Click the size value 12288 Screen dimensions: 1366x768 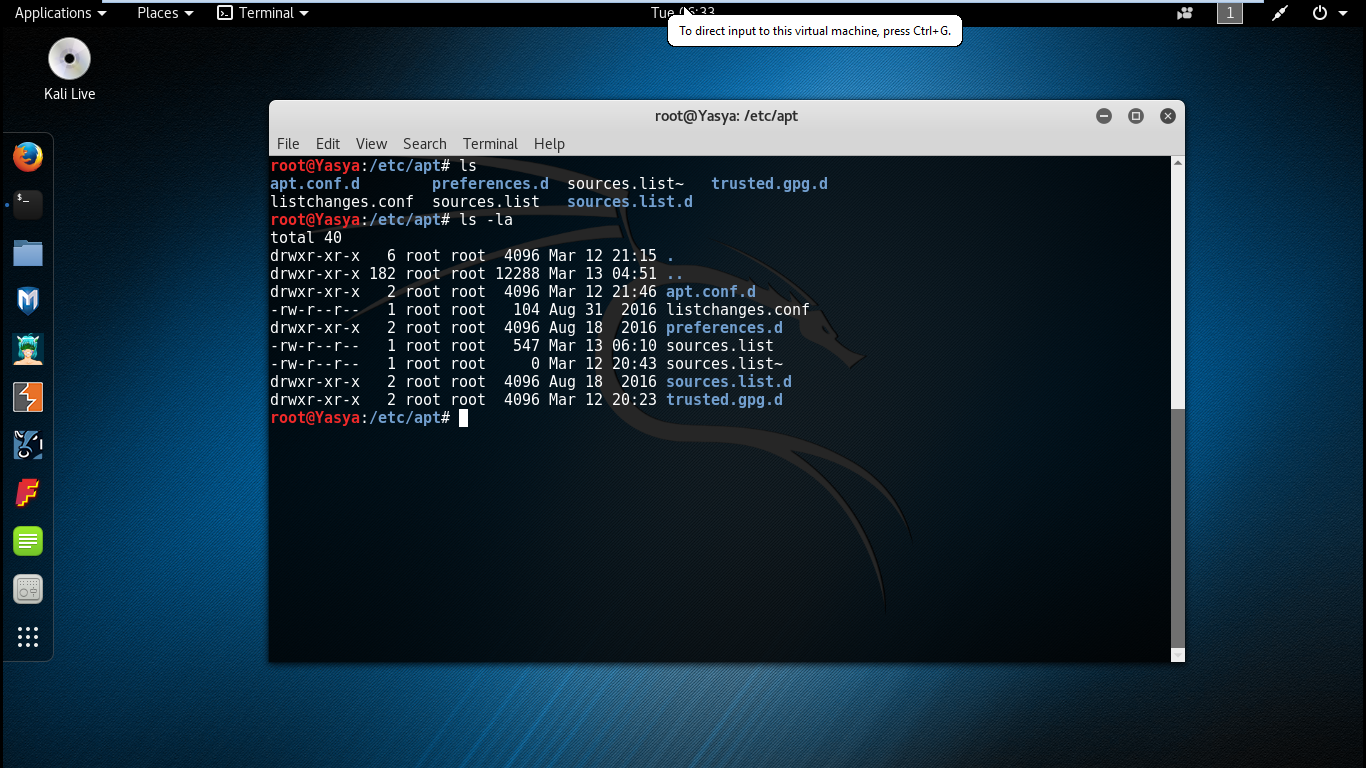[517, 274]
